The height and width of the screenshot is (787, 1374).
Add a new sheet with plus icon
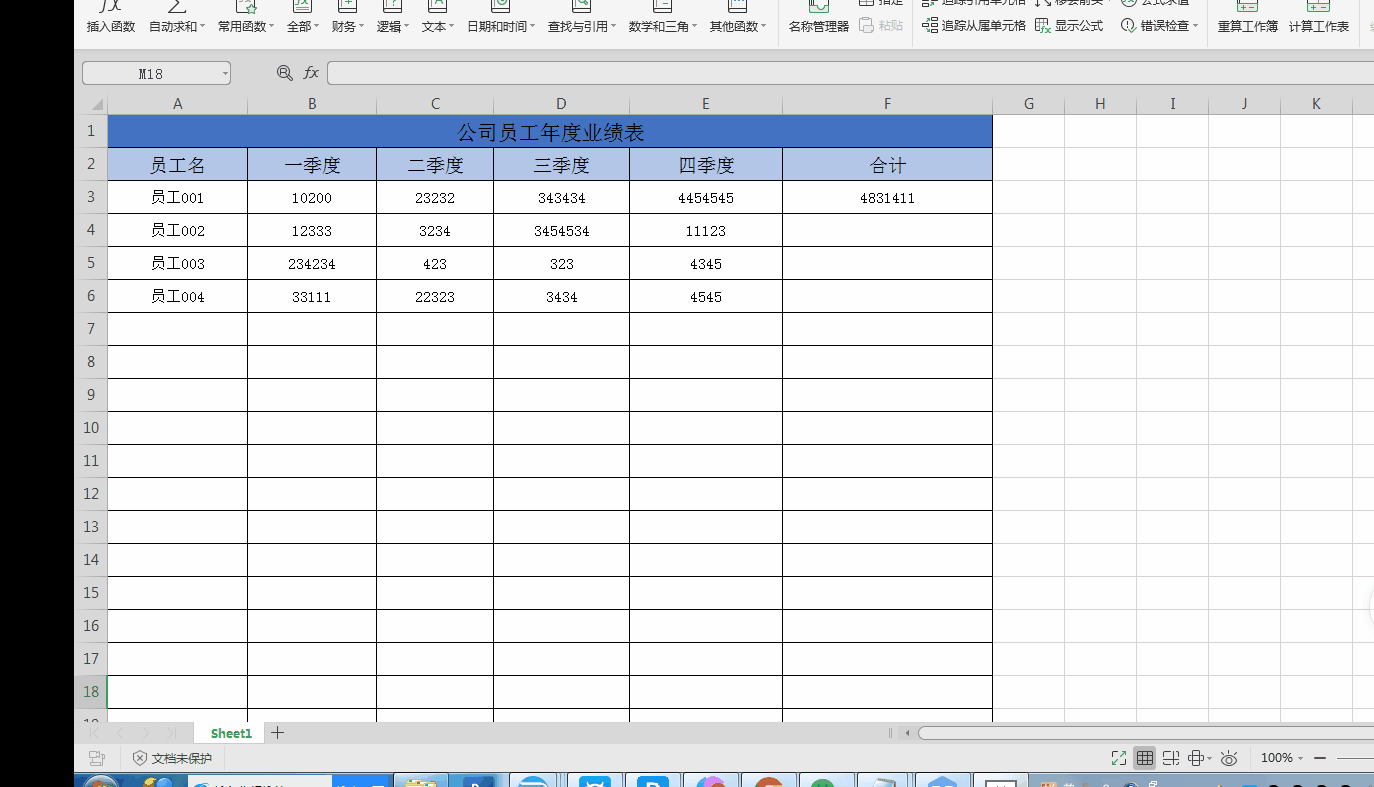pyautogui.click(x=278, y=733)
